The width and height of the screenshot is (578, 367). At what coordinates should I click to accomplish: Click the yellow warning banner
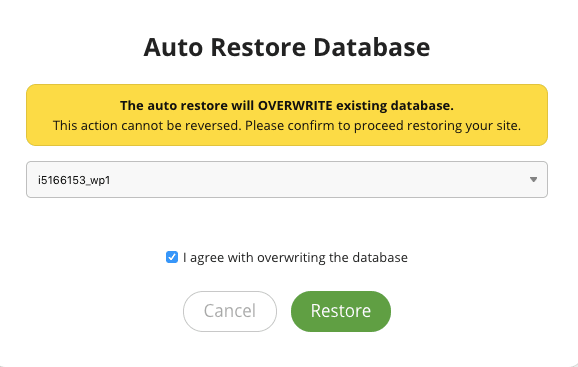tap(287, 115)
